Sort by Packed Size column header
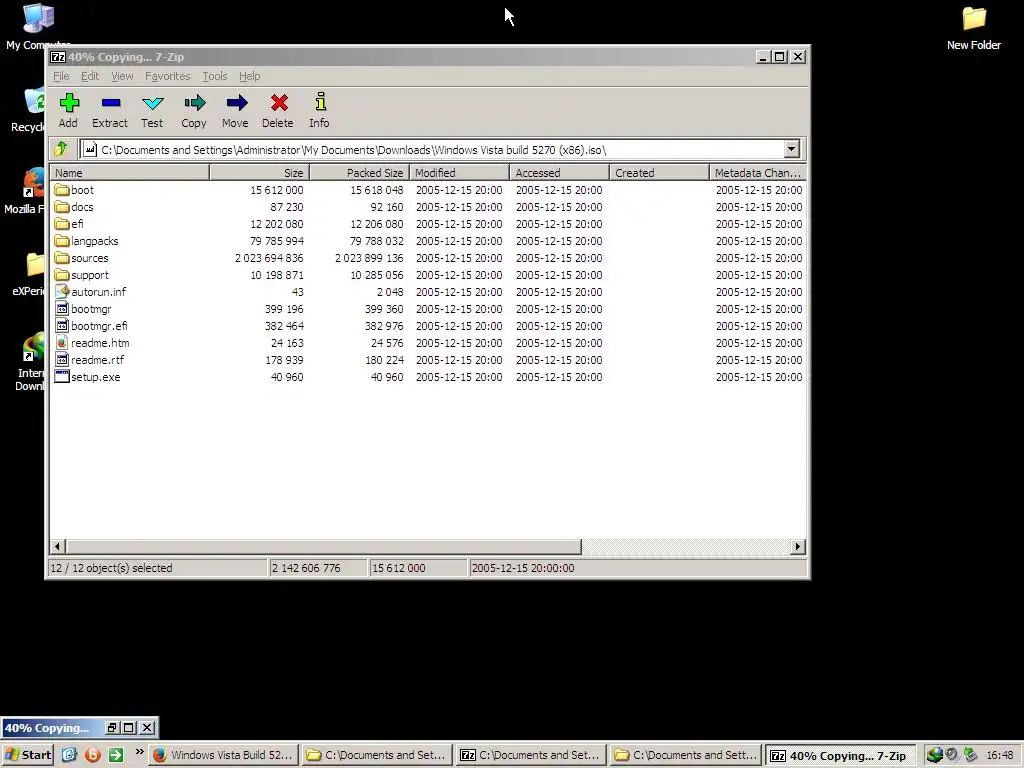 pyautogui.click(x=359, y=173)
